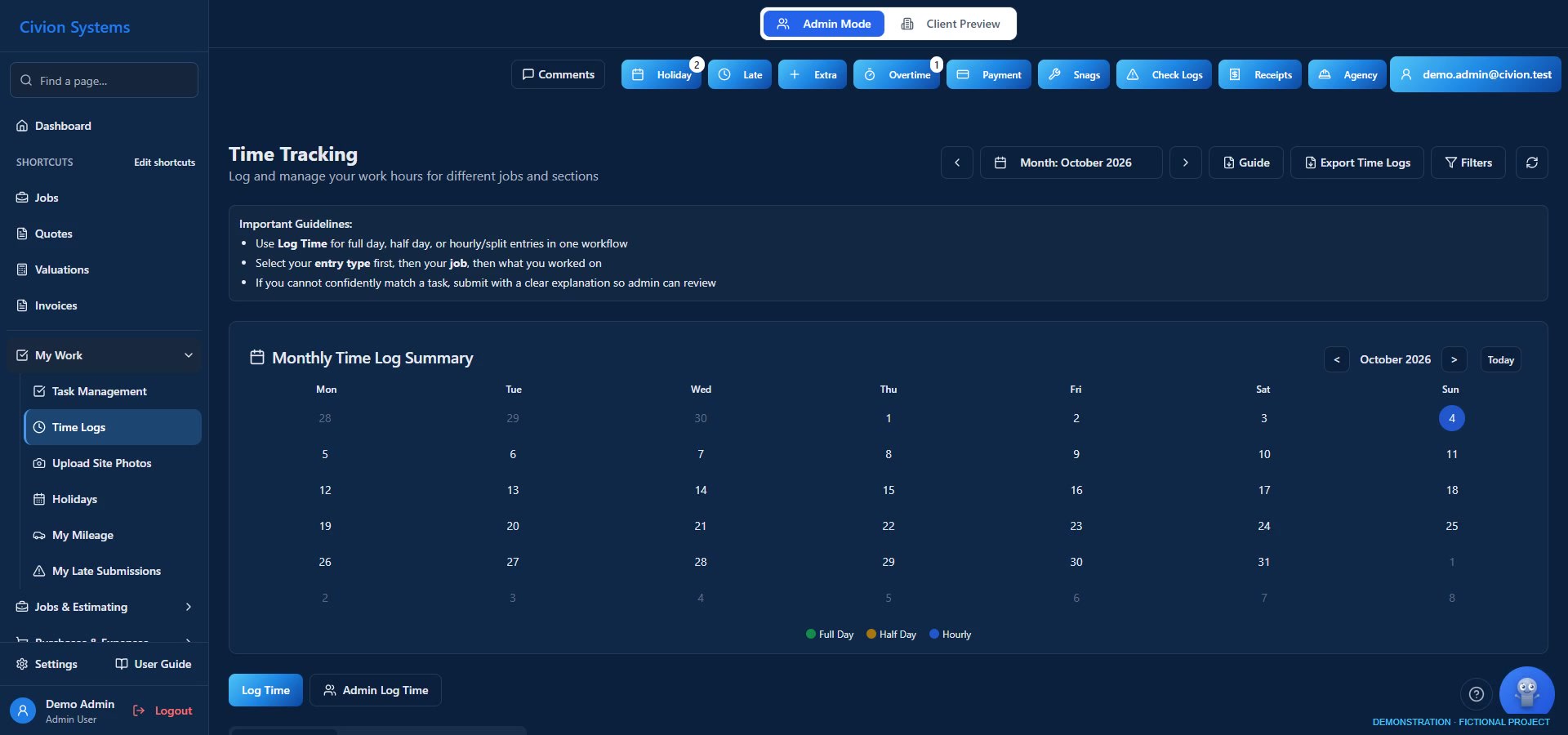Open Payment quick action button
The image size is (1568, 735).
tap(989, 74)
